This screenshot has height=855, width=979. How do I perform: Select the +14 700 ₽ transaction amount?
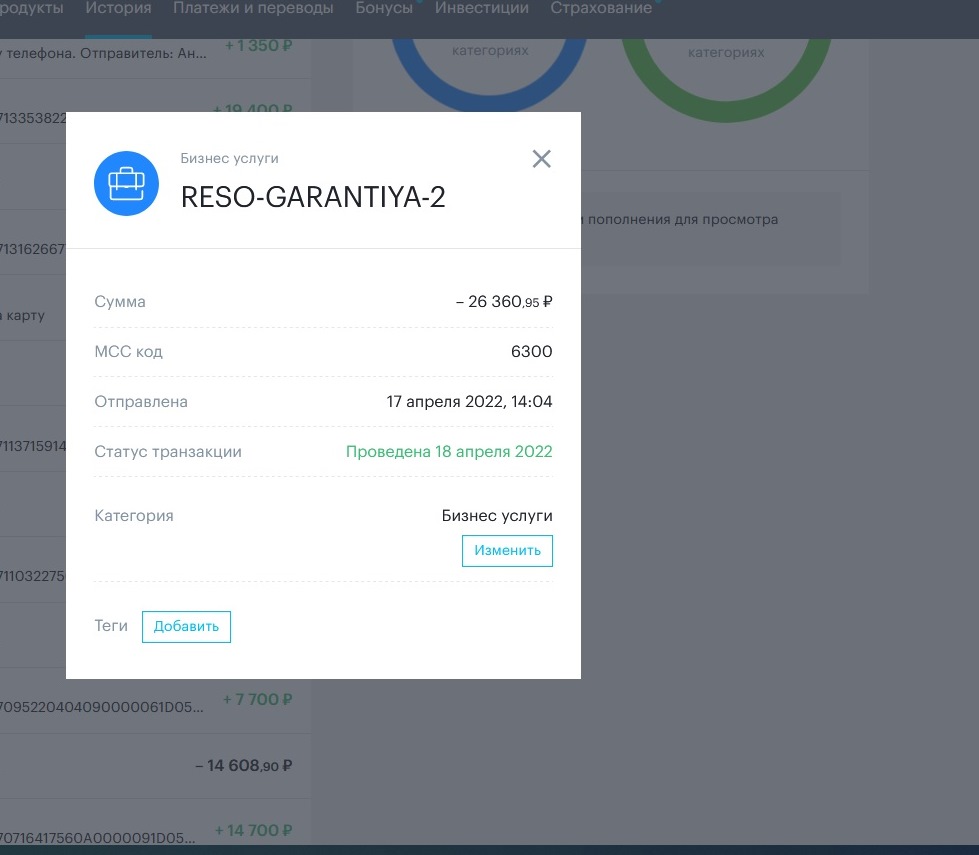click(x=253, y=831)
